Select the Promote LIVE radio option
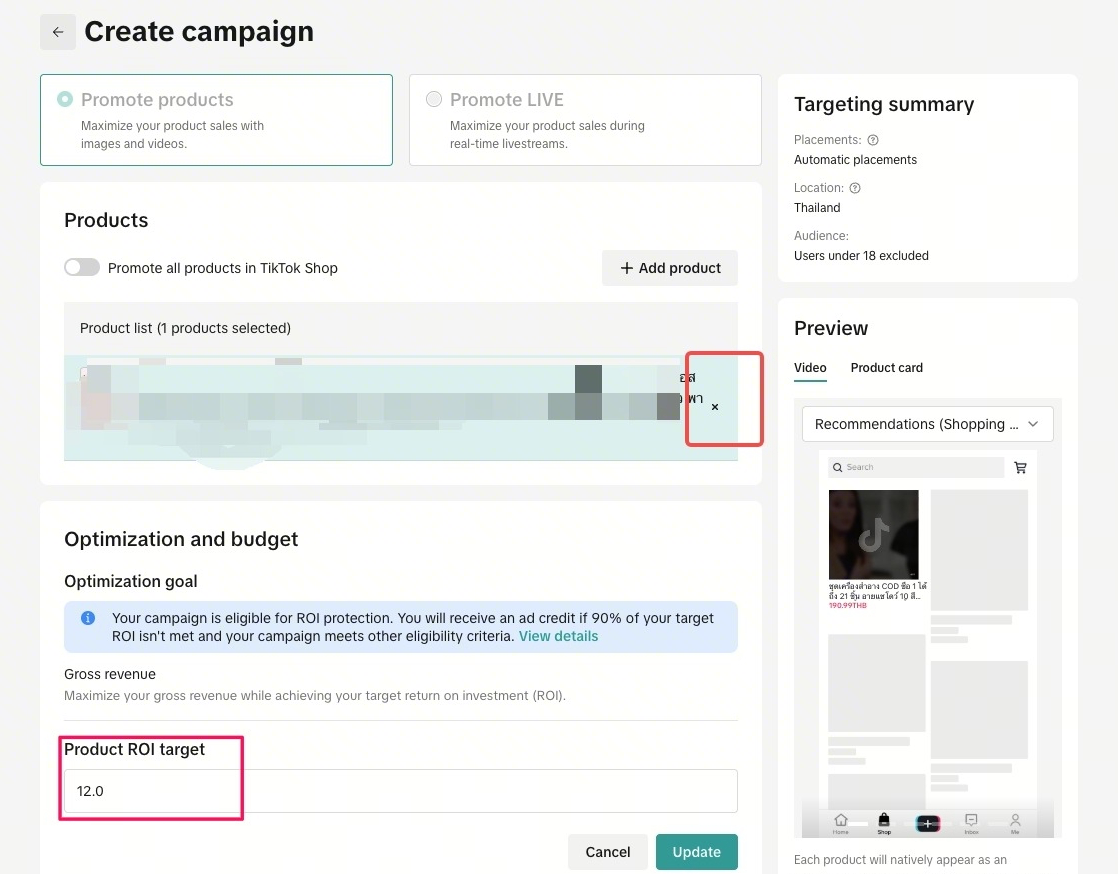The image size is (1118, 874). pyautogui.click(x=434, y=100)
